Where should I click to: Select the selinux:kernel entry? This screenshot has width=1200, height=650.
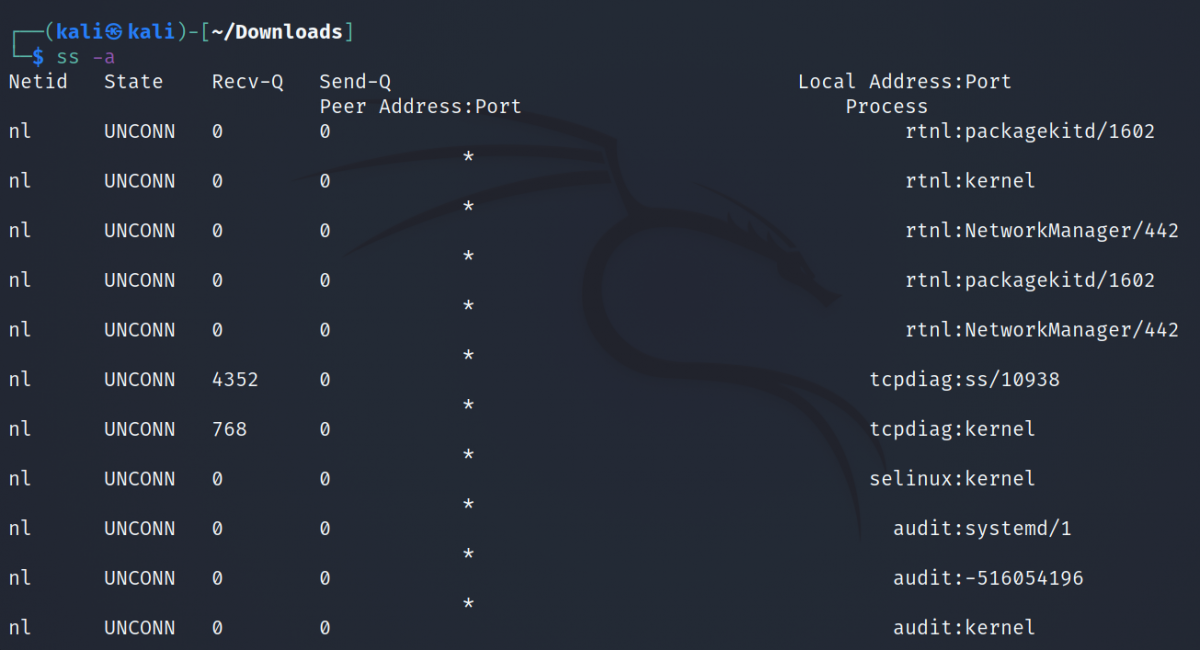click(x=952, y=479)
